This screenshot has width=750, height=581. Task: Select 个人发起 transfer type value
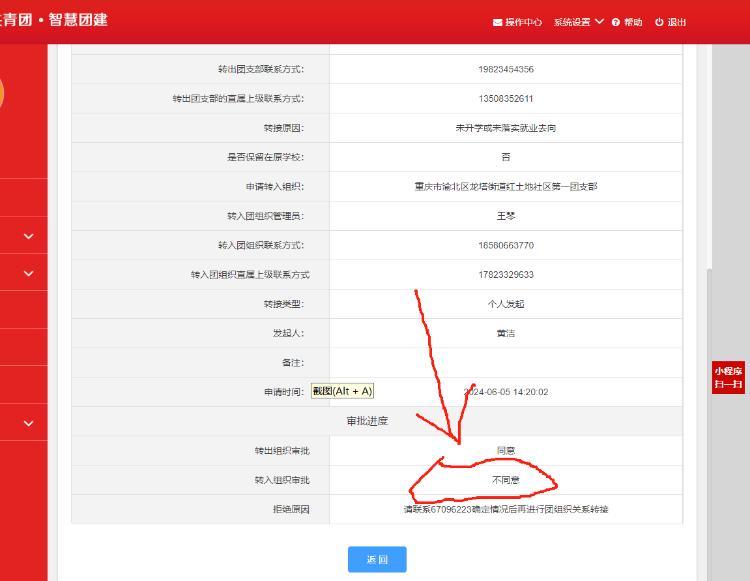[x=506, y=304]
